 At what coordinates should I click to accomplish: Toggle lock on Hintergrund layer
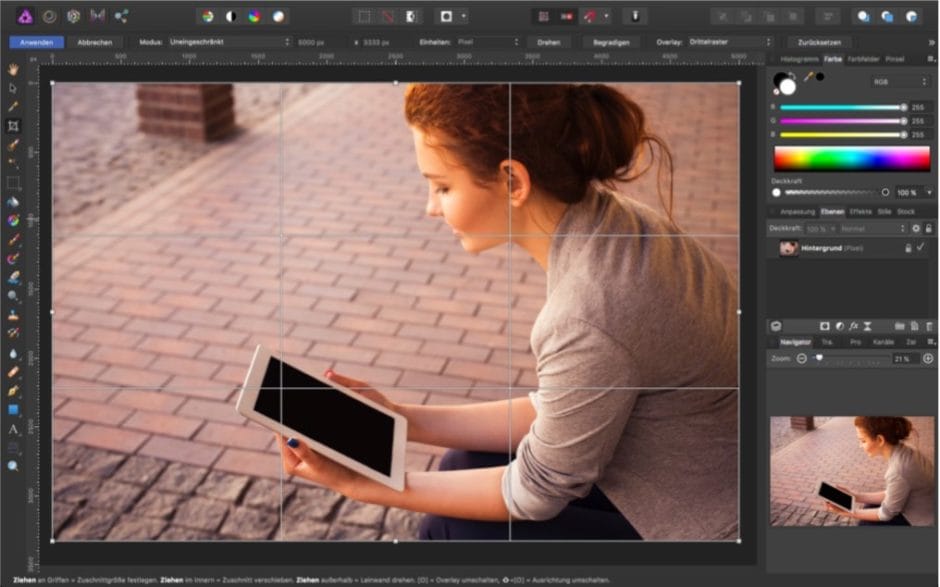tap(908, 247)
